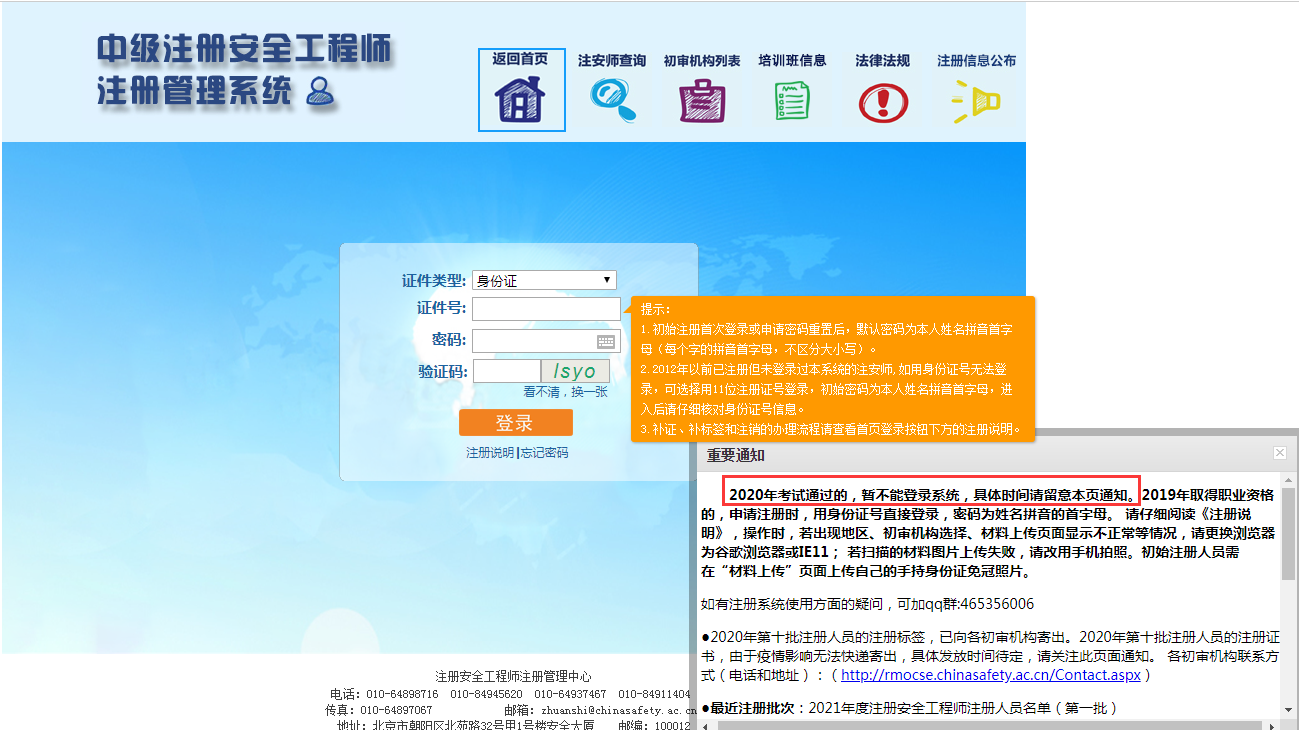
Task: Click the notice panel scrollbar down arrow
Action: click(x=1289, y=710)
